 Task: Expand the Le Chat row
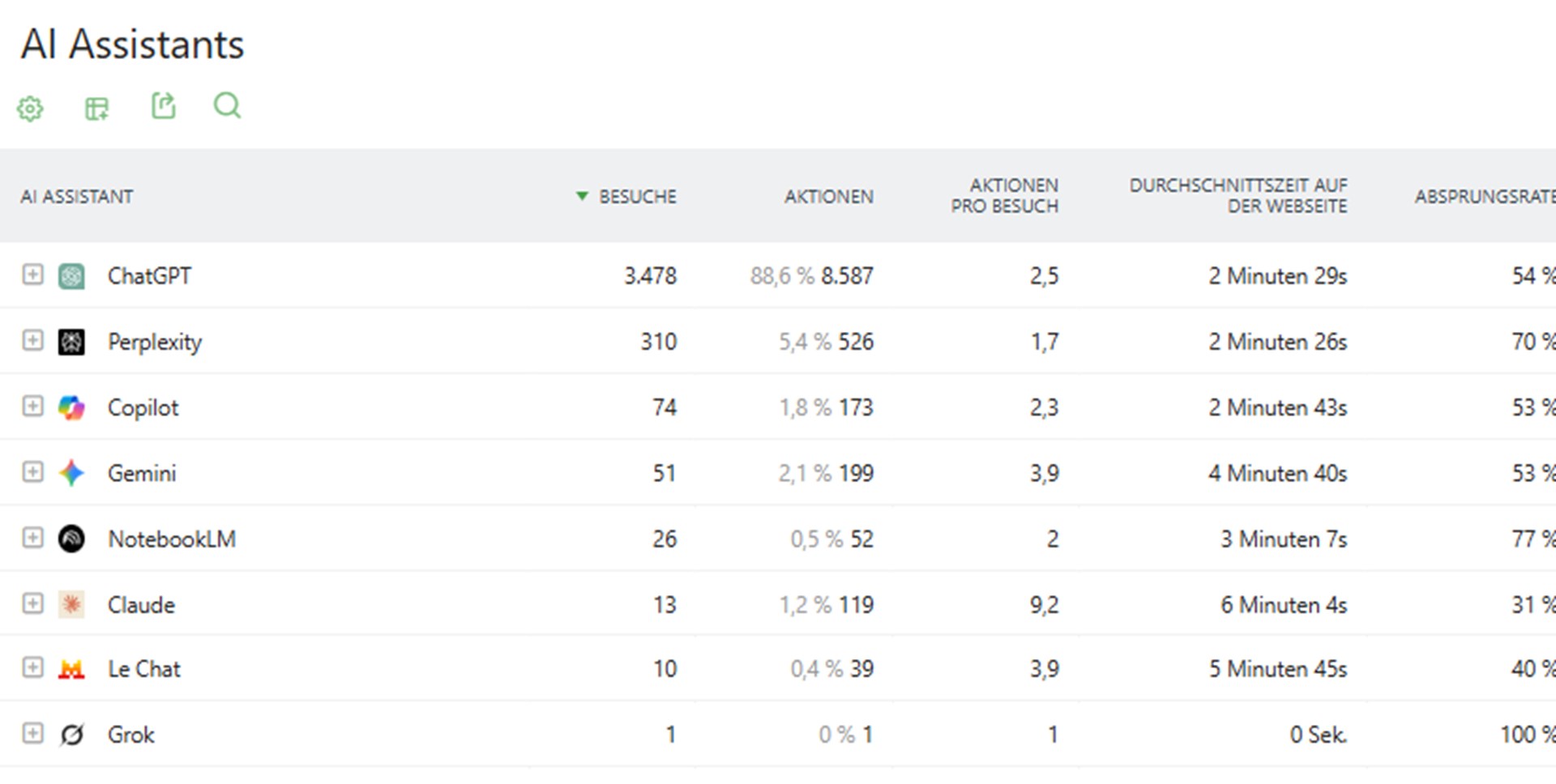[x=32, y=667]
